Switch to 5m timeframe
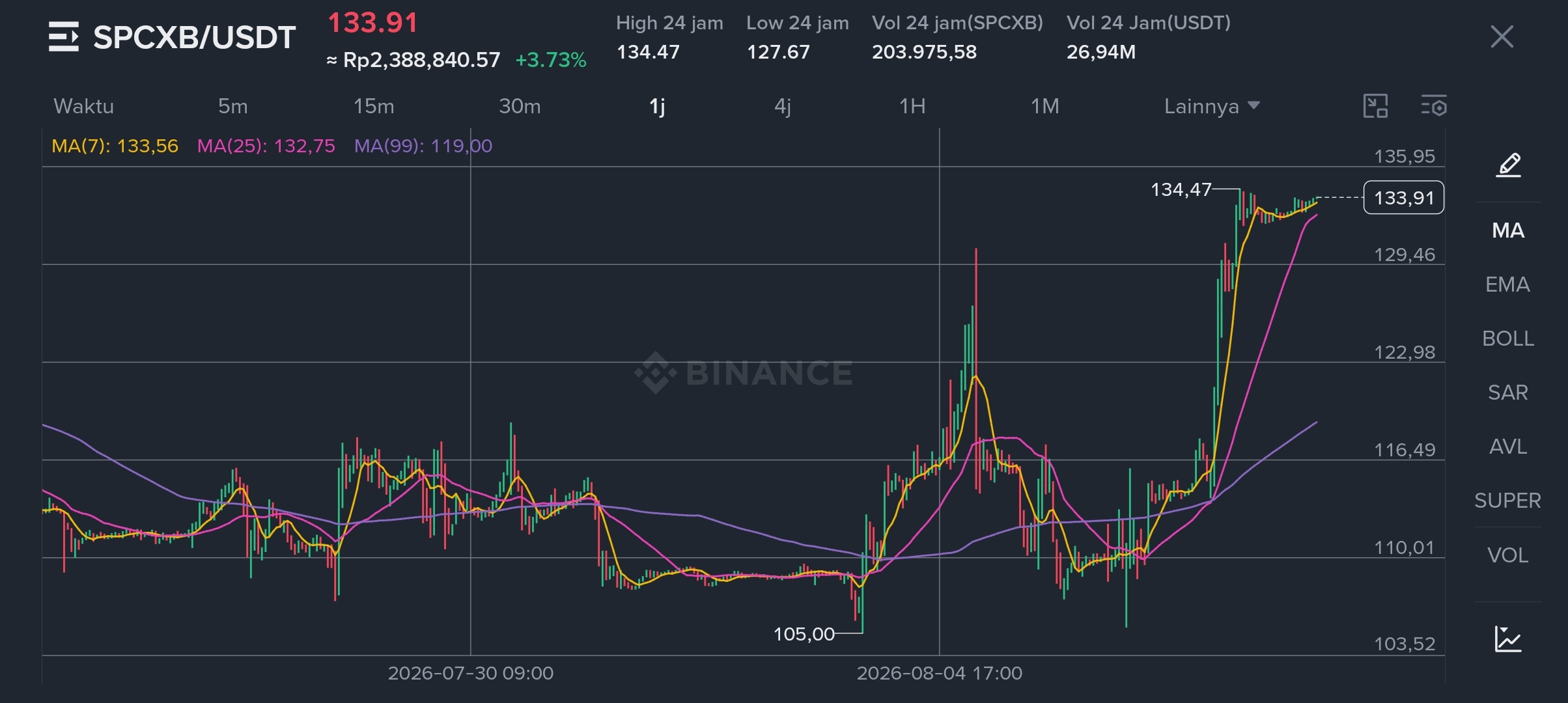 point(232,106)
